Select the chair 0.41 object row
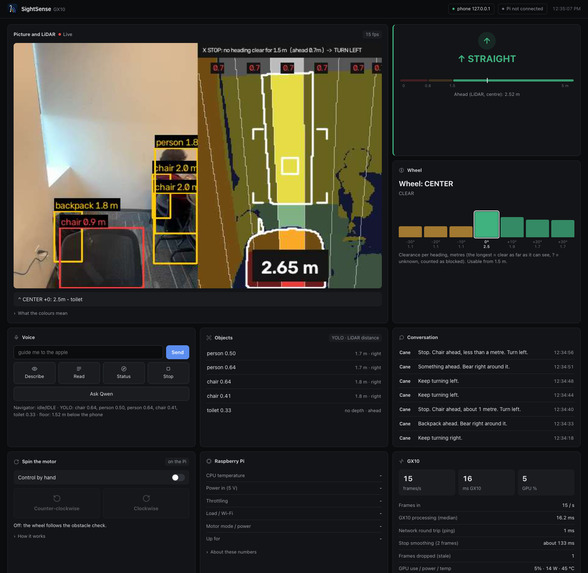Viewport: 588px width, 573px height. coord(294,396)
